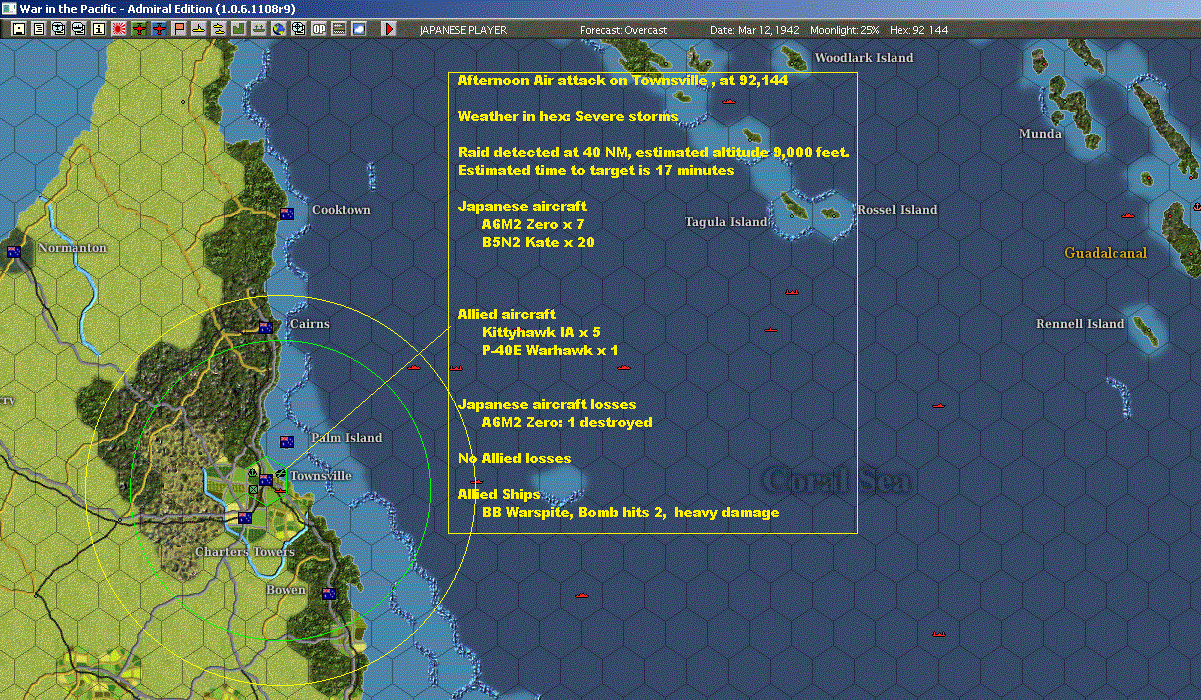Click the Rennell Island map label
The width and height of the screenshot is (1201, 700).
point(1080,324)
